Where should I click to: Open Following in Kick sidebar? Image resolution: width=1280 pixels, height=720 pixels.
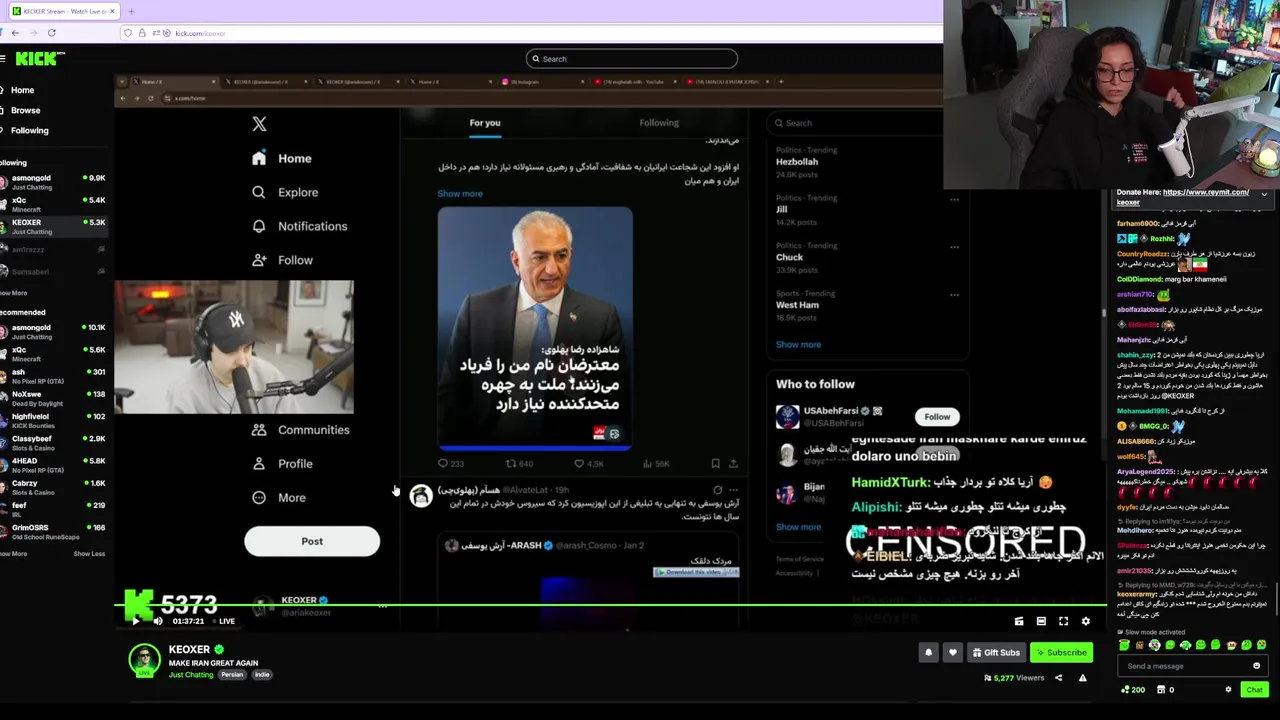click(29, 130)
